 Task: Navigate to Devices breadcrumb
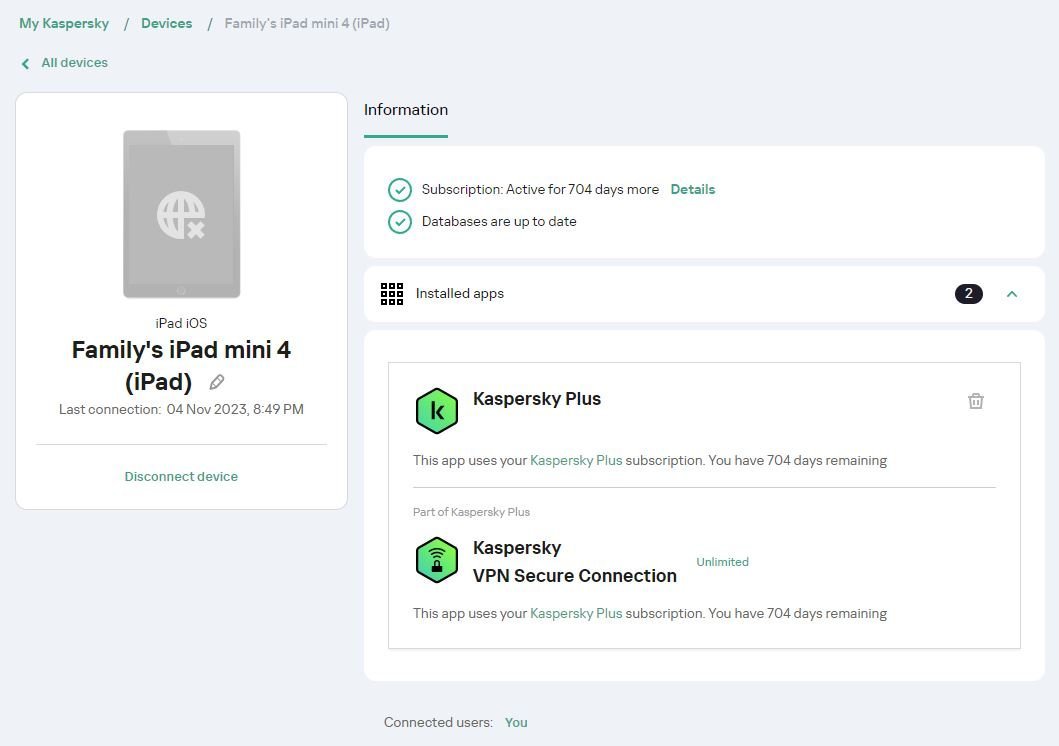[167, 23]
